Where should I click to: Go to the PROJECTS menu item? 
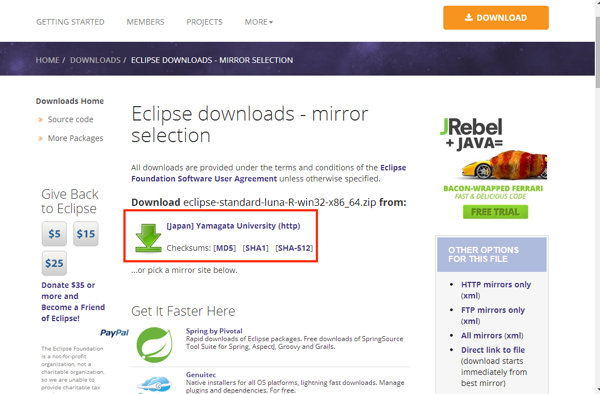click(204, 22)
